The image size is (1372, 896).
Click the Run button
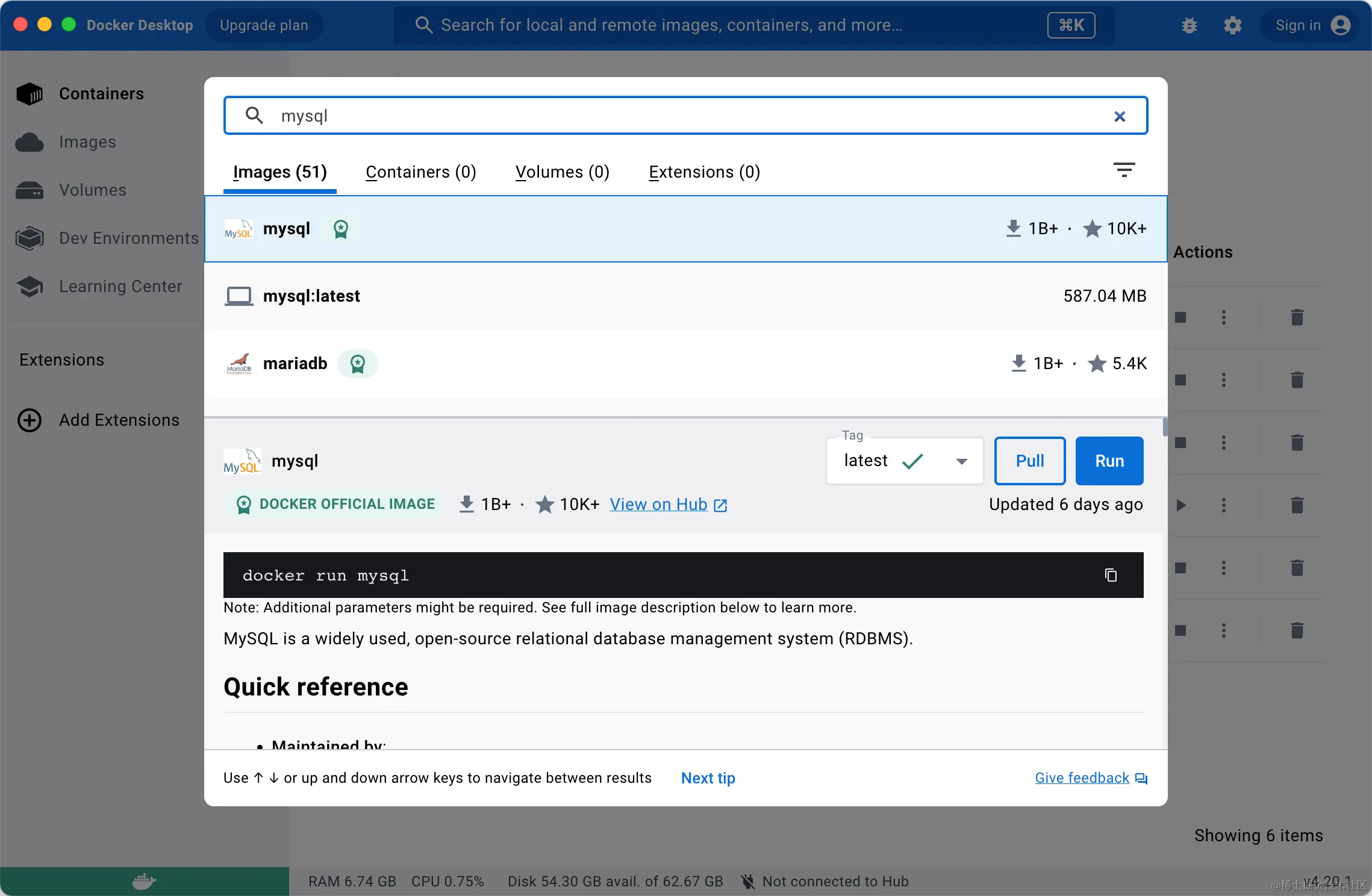[1109, 461]
